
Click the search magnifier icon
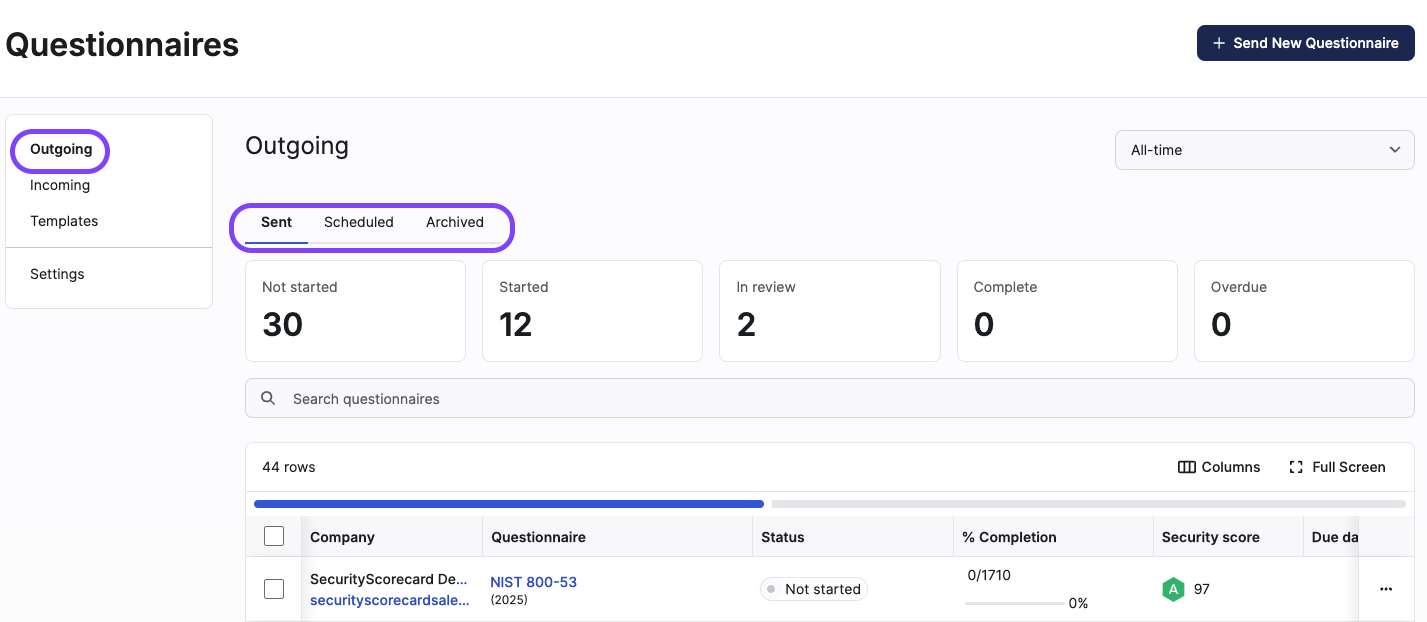pos(268,398)
